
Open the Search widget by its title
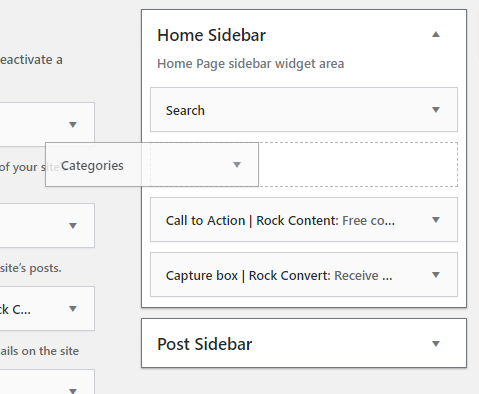click(185, 110)
